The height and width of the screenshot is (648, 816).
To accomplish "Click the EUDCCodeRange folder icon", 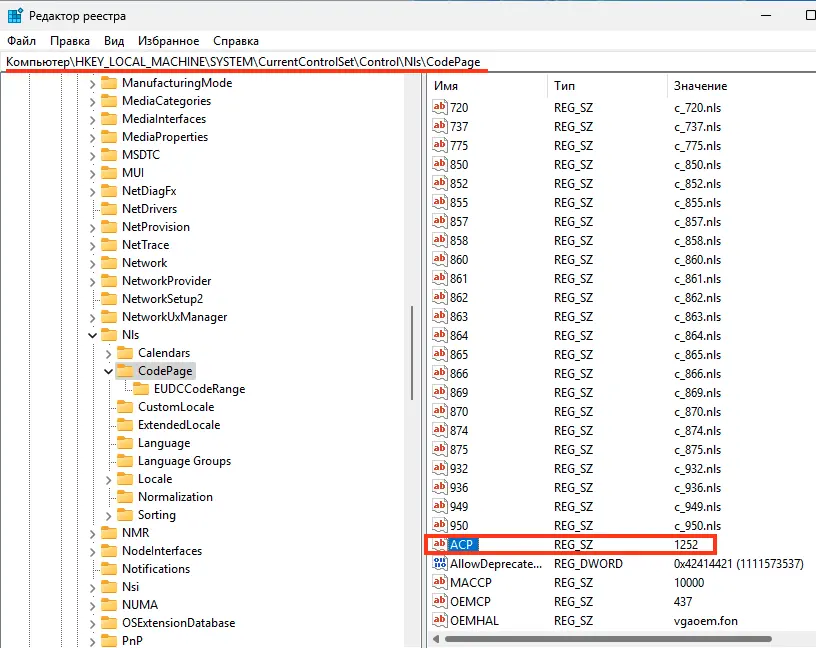I will pyautogui.click(x=141, y=388).
